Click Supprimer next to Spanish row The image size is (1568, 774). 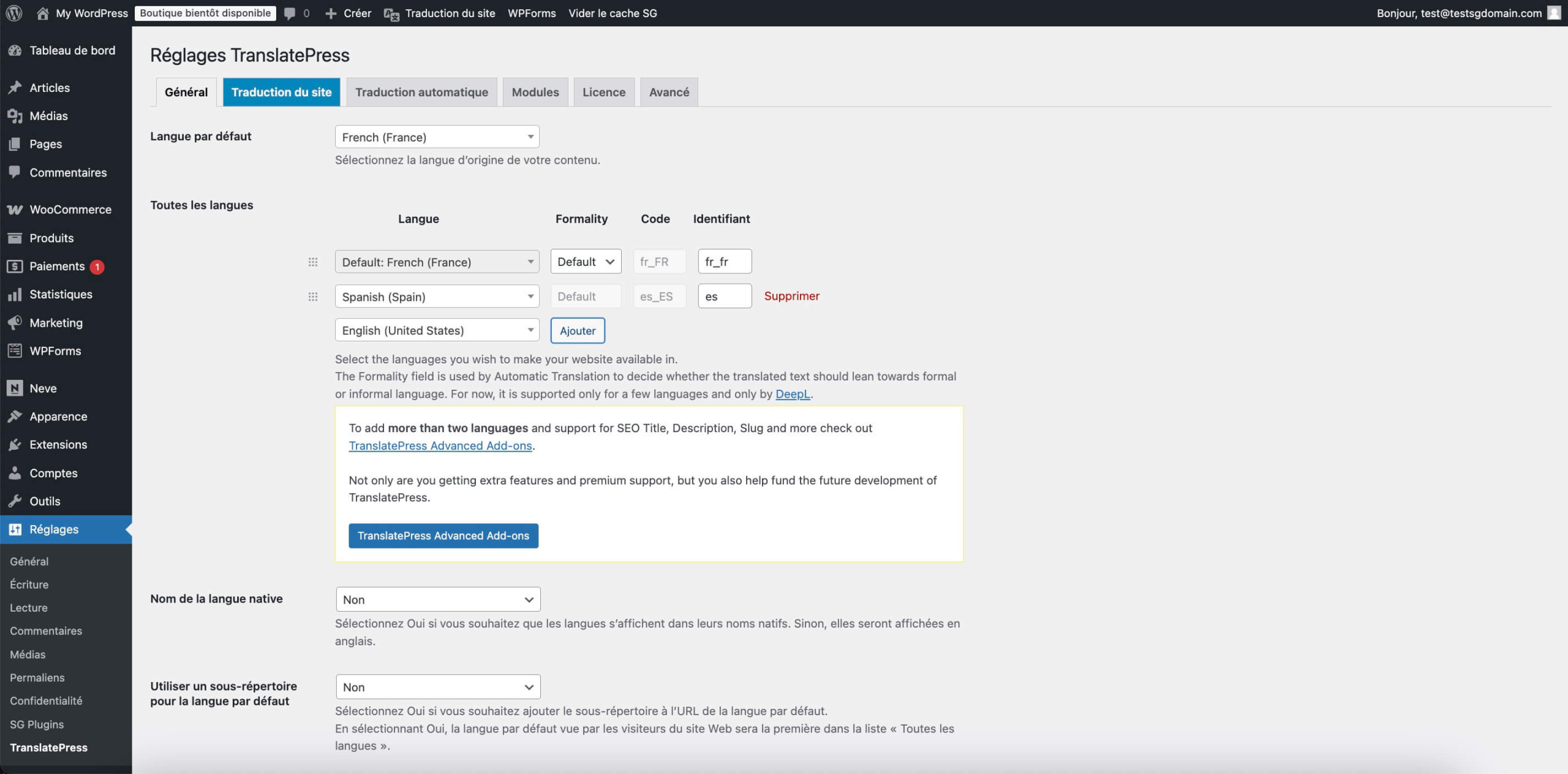coord(791,296)
